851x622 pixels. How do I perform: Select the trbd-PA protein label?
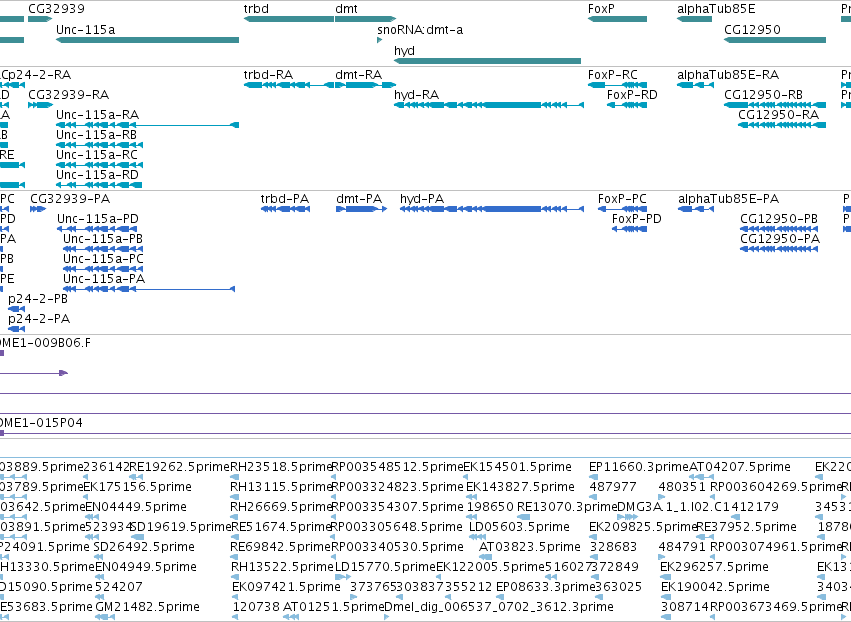[x=285, y=199]
